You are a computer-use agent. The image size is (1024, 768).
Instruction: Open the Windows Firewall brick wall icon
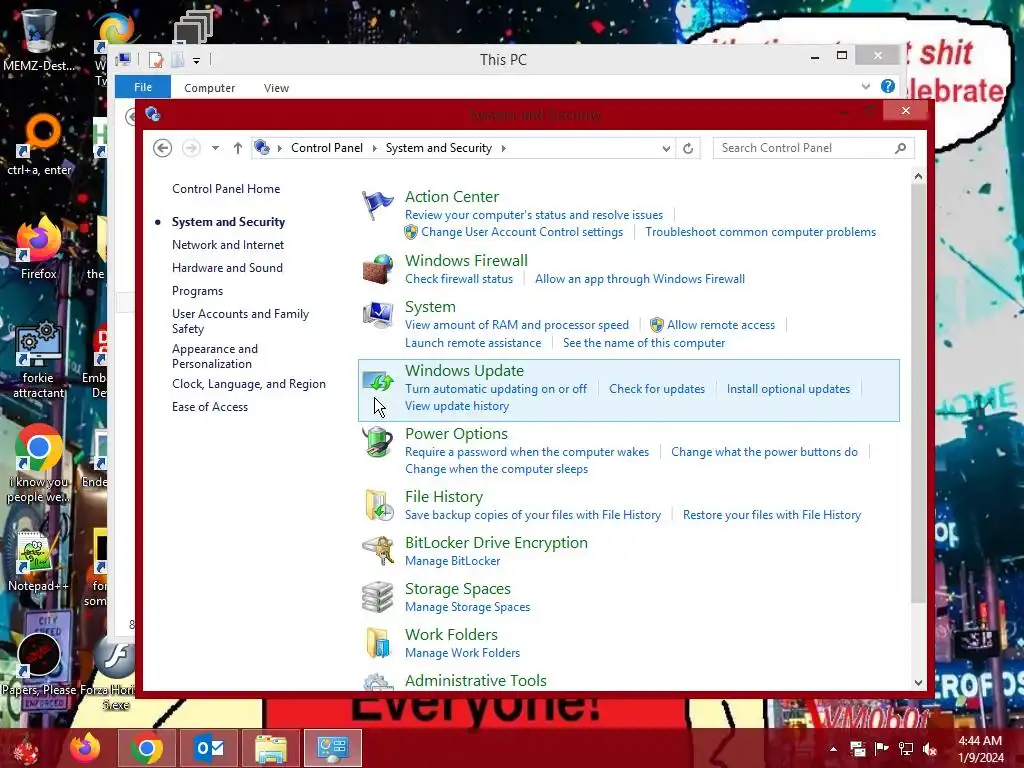click(x=377, y=269)
